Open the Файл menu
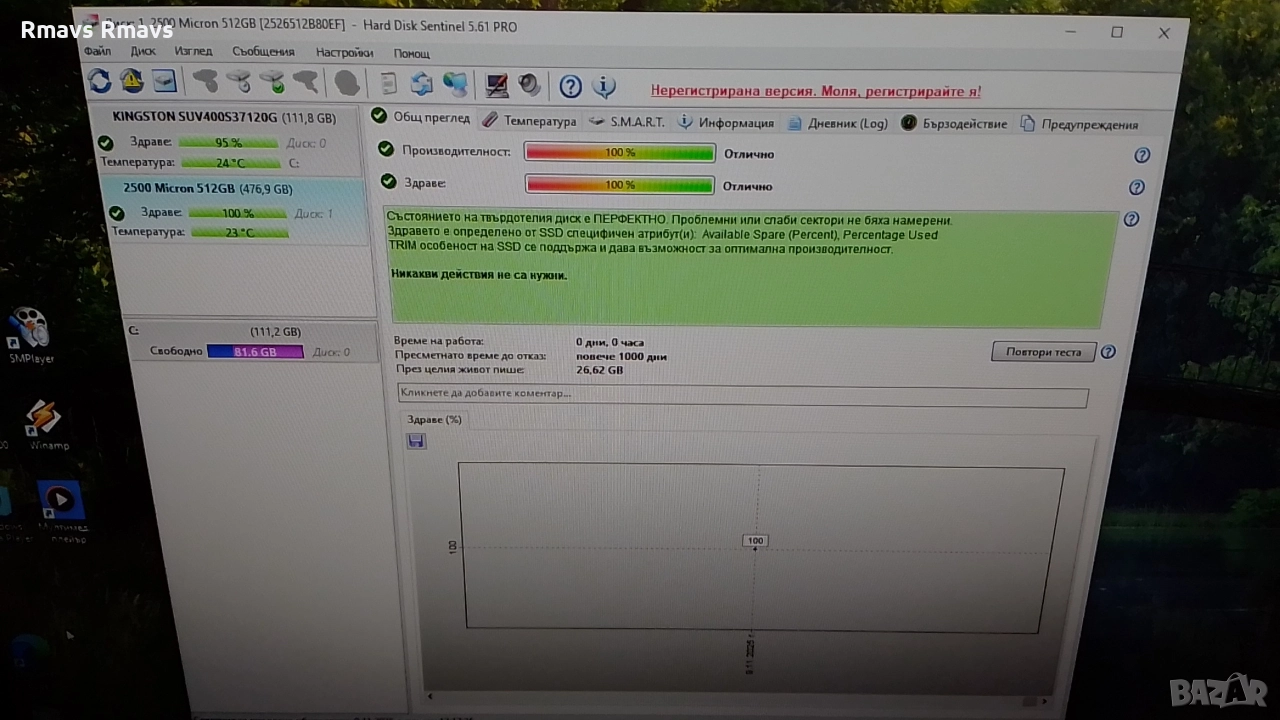The image size is (1280, 720). [x=98, y=51]
